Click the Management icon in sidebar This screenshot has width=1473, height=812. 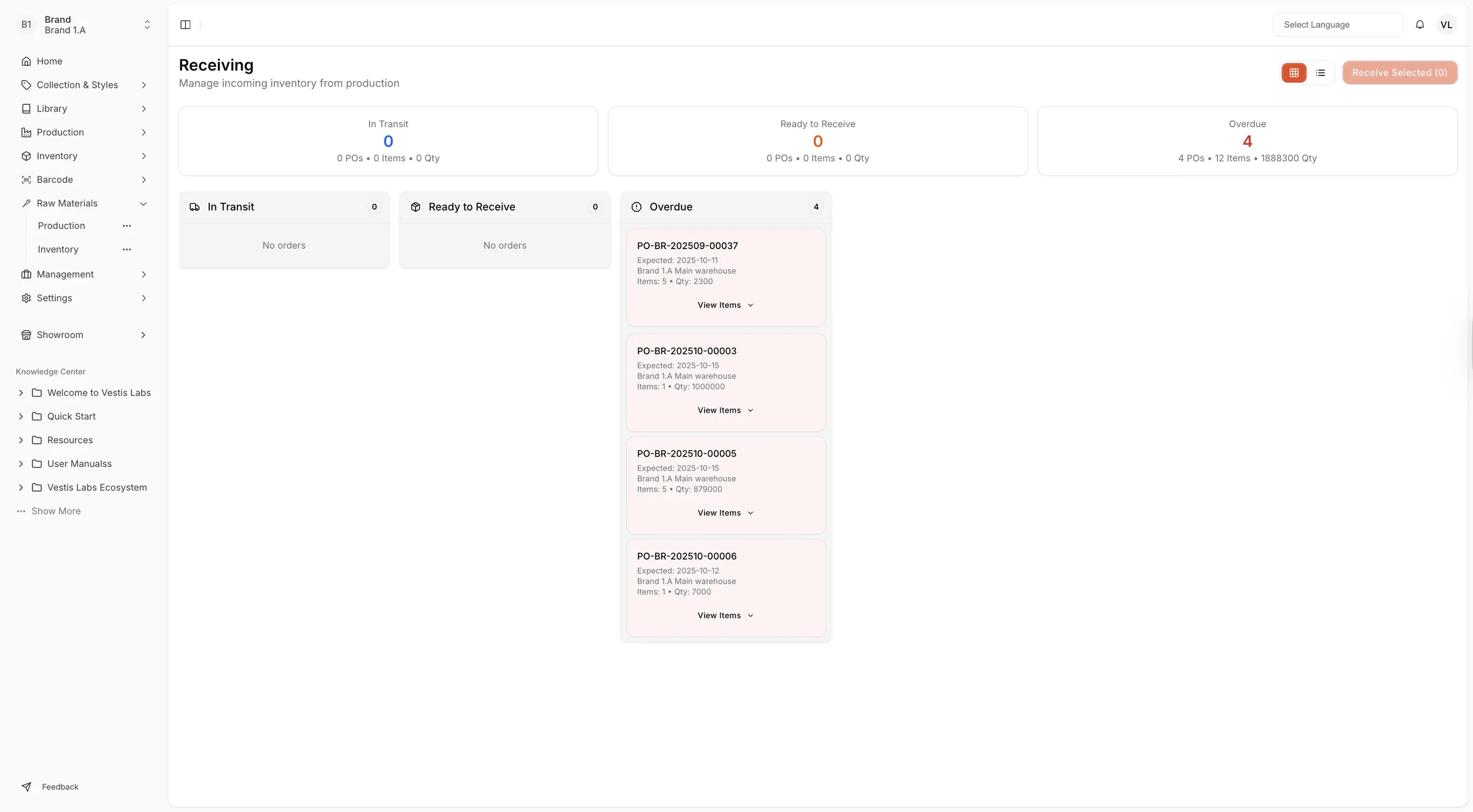pos(26,274)
